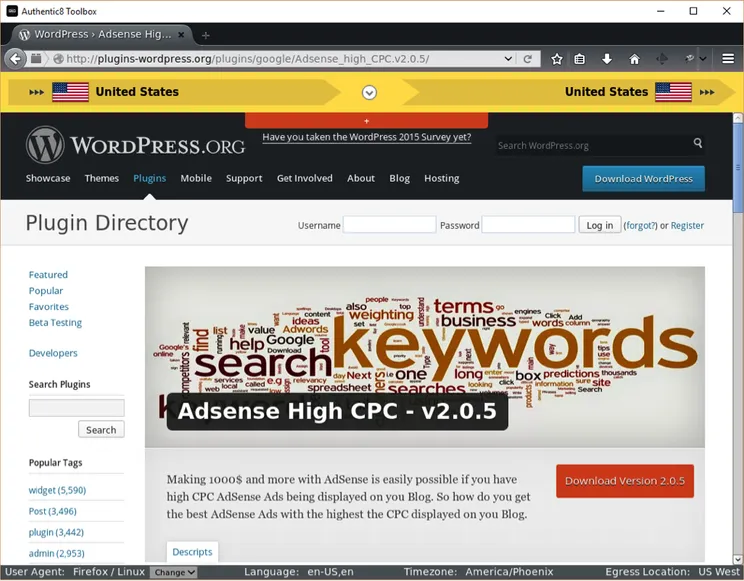Go to the Themes menu item
The height and width of the screenshot is (581, 744).
click(102, 178)
